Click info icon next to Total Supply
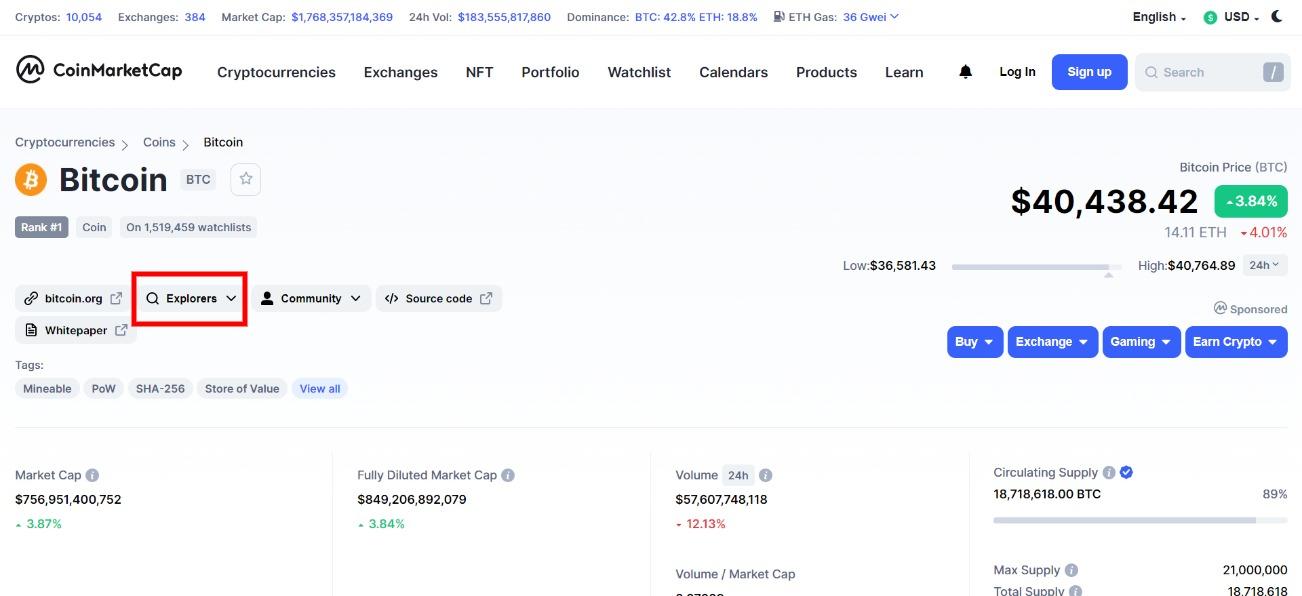 1076,591
